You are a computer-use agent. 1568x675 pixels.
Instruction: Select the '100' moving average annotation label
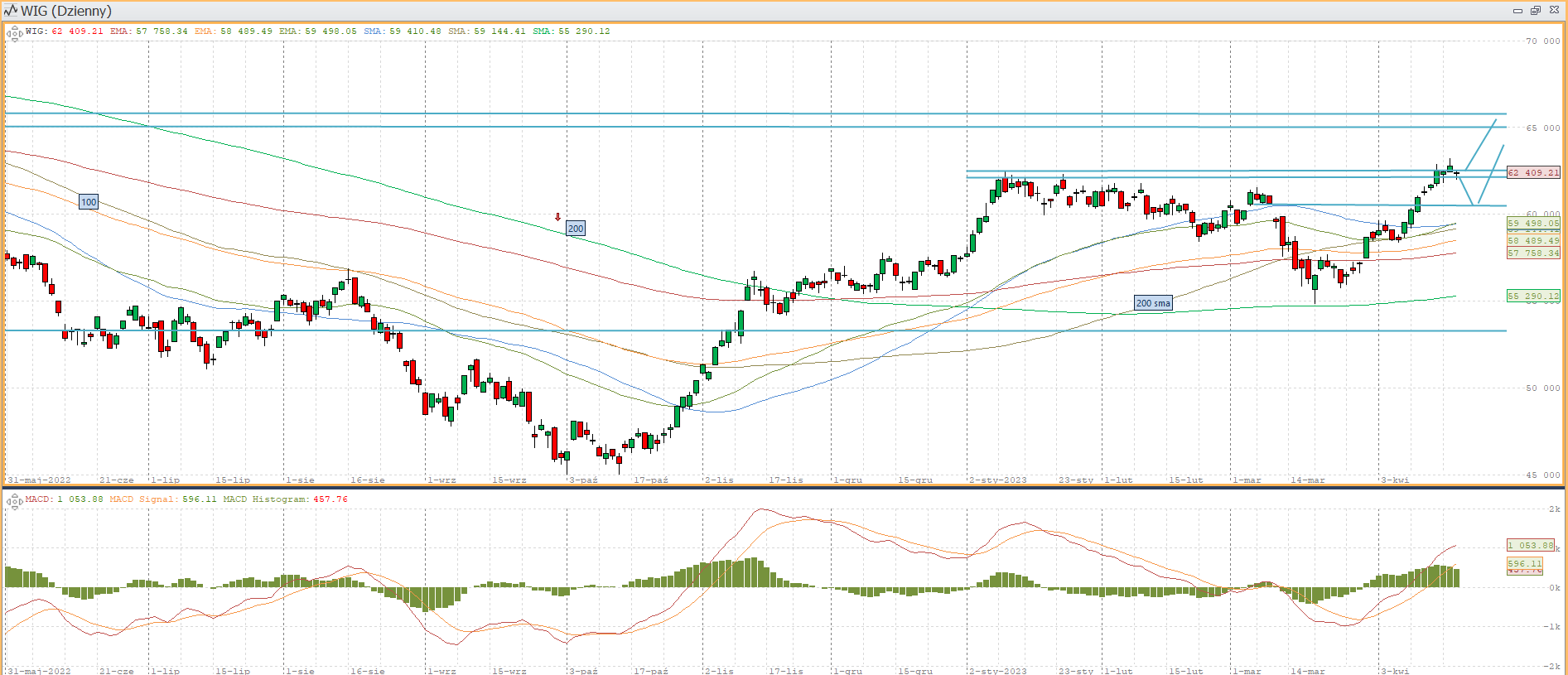[89, 202]
